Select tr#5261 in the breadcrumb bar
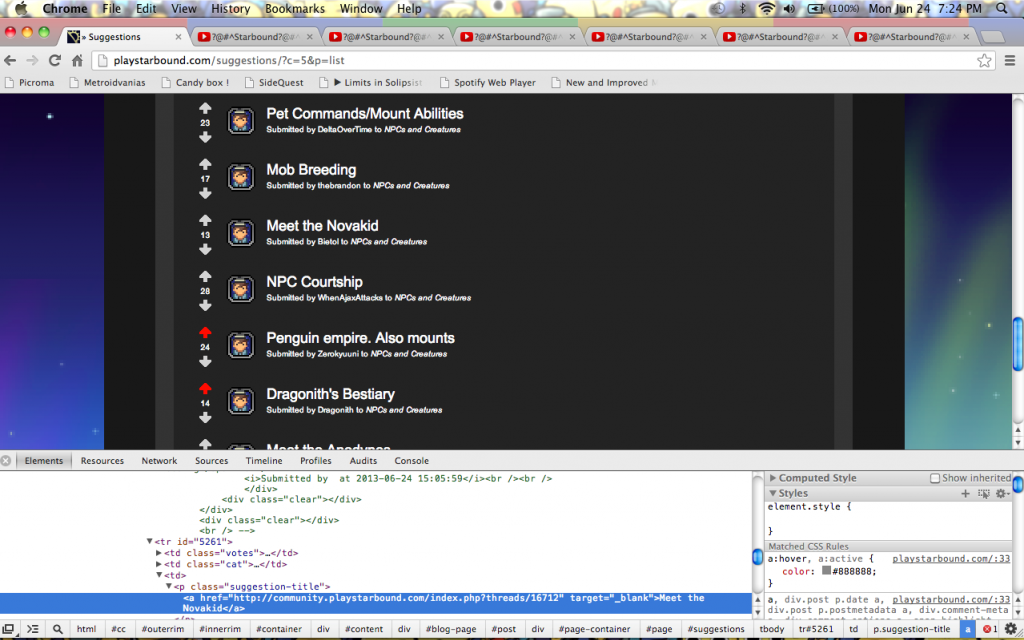The image size is (1024, 640). tap(815, 629)
